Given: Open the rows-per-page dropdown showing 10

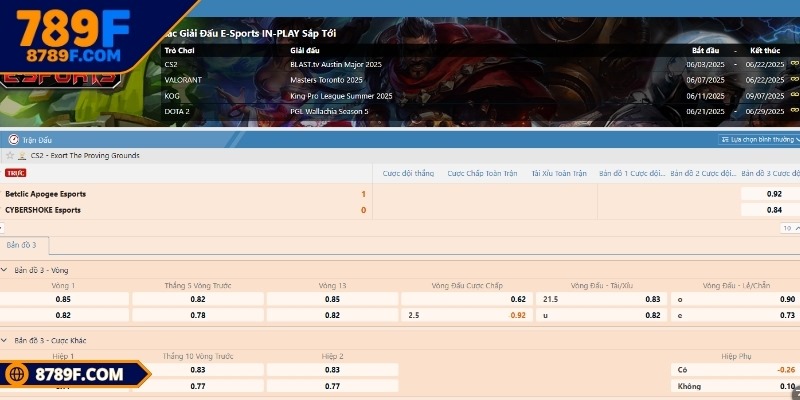Looking at the screenshot, I should [x=790, y=228].
